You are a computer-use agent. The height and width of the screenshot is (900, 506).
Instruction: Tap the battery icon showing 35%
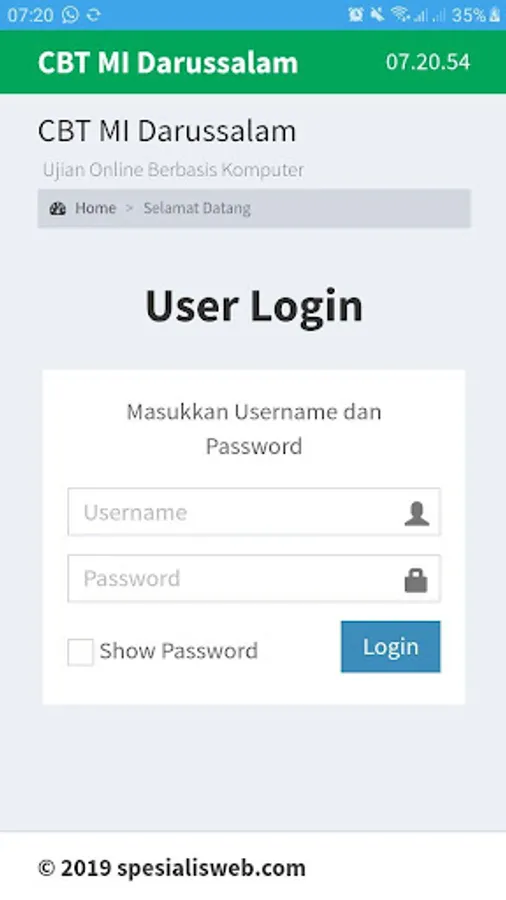pyautogui.click(x=495, y=15)
